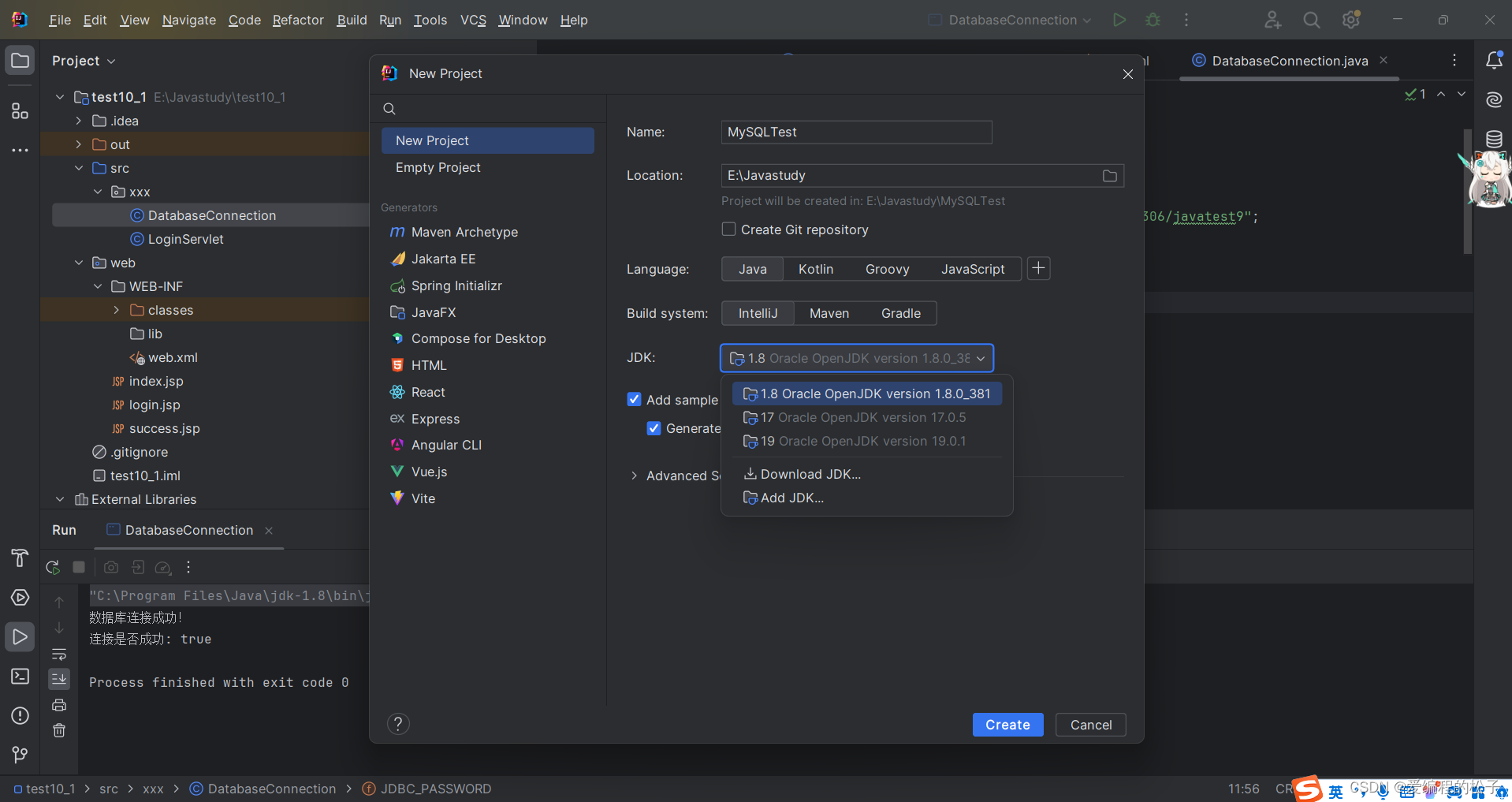Open the Terminal tool window icon
This screenshot has height=802, width=1512.
(x=20, y=677)
